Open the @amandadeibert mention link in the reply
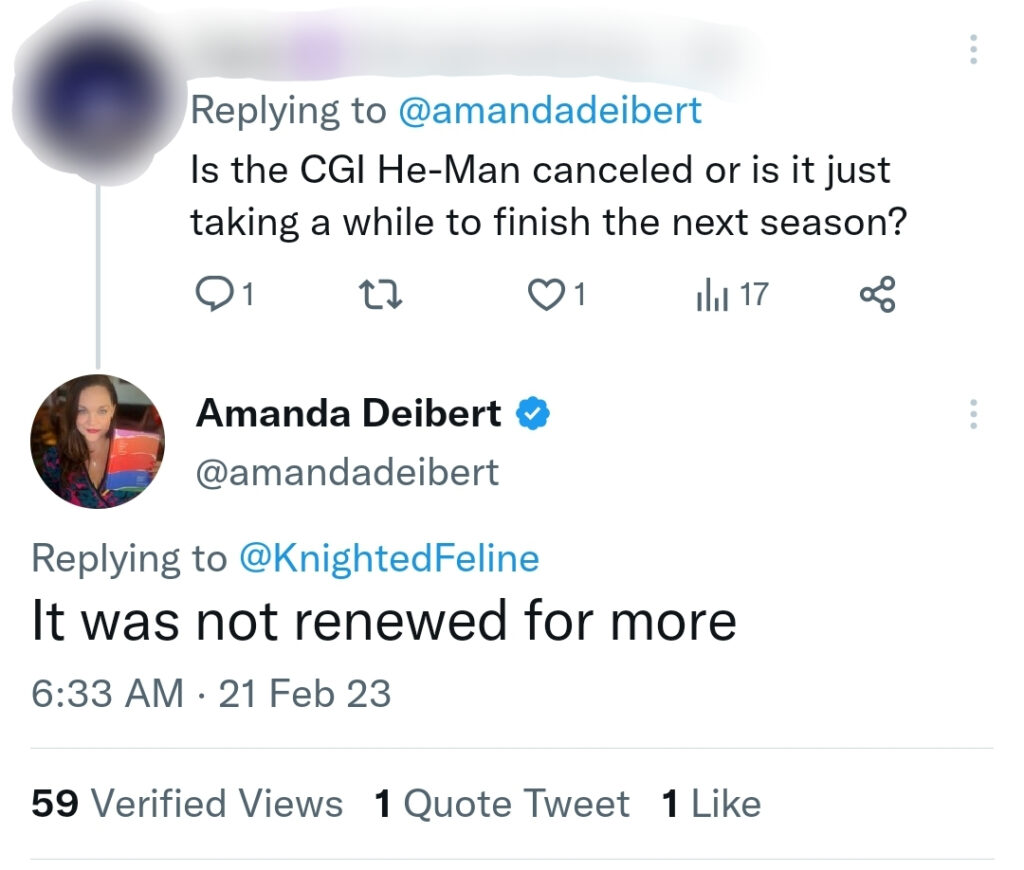 pyautogui.click(x=550, y=111)
